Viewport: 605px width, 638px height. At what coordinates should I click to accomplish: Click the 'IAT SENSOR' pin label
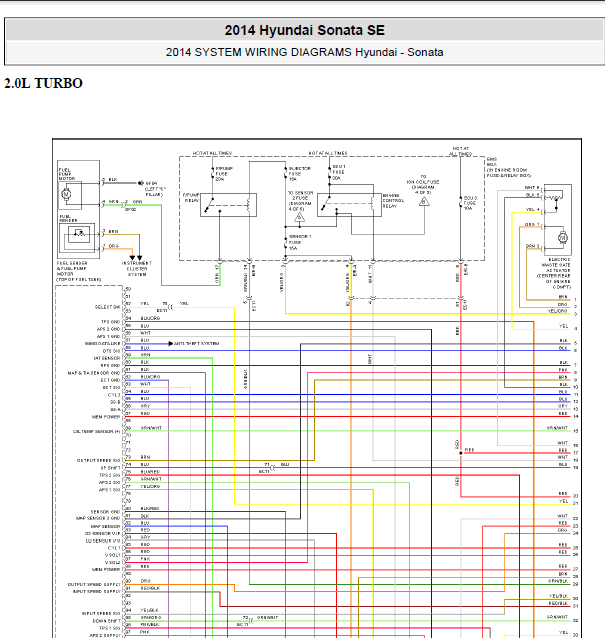pos(107,358)
